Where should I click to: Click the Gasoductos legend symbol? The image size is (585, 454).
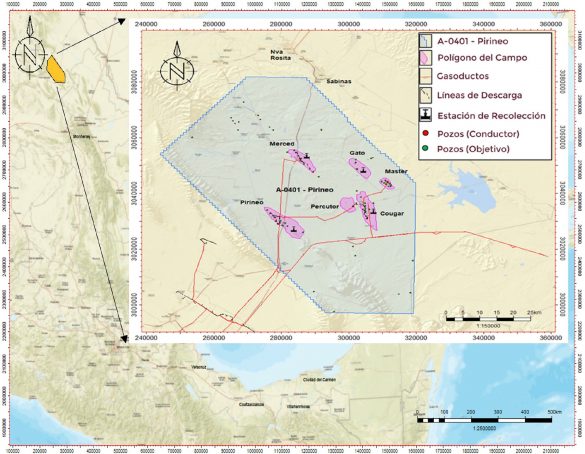pyautogui.click(x=425, y=76)
